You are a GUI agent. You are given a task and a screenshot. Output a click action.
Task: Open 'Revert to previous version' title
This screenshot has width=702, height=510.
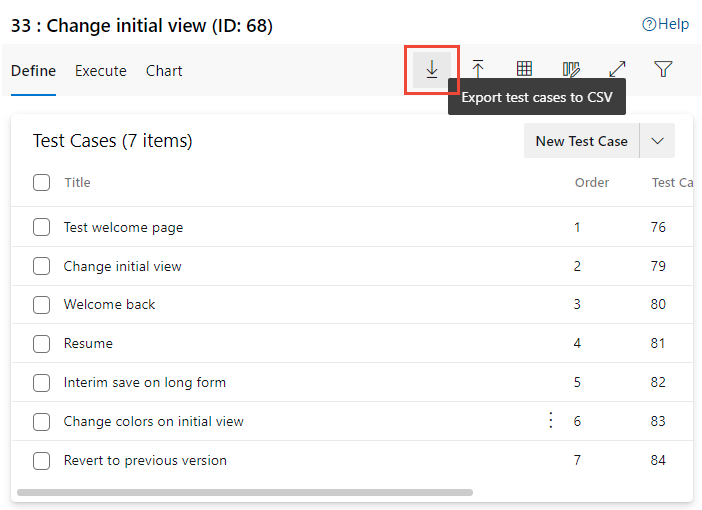(x=145, y=460)
